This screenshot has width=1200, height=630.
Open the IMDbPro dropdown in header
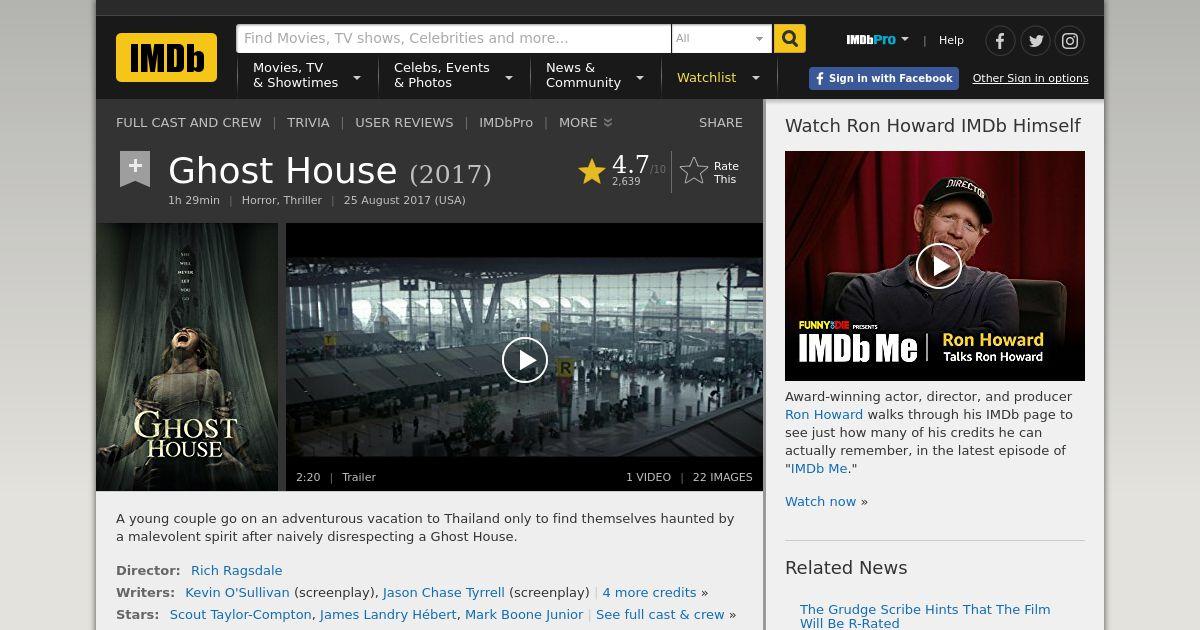coord(877,40)
